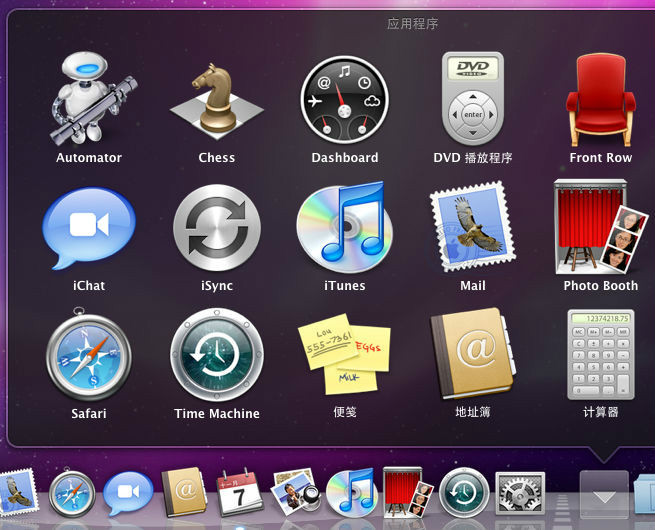Launch iChat from the applications grid
This screenshot has width=655, height=530.
click(89, 228)
